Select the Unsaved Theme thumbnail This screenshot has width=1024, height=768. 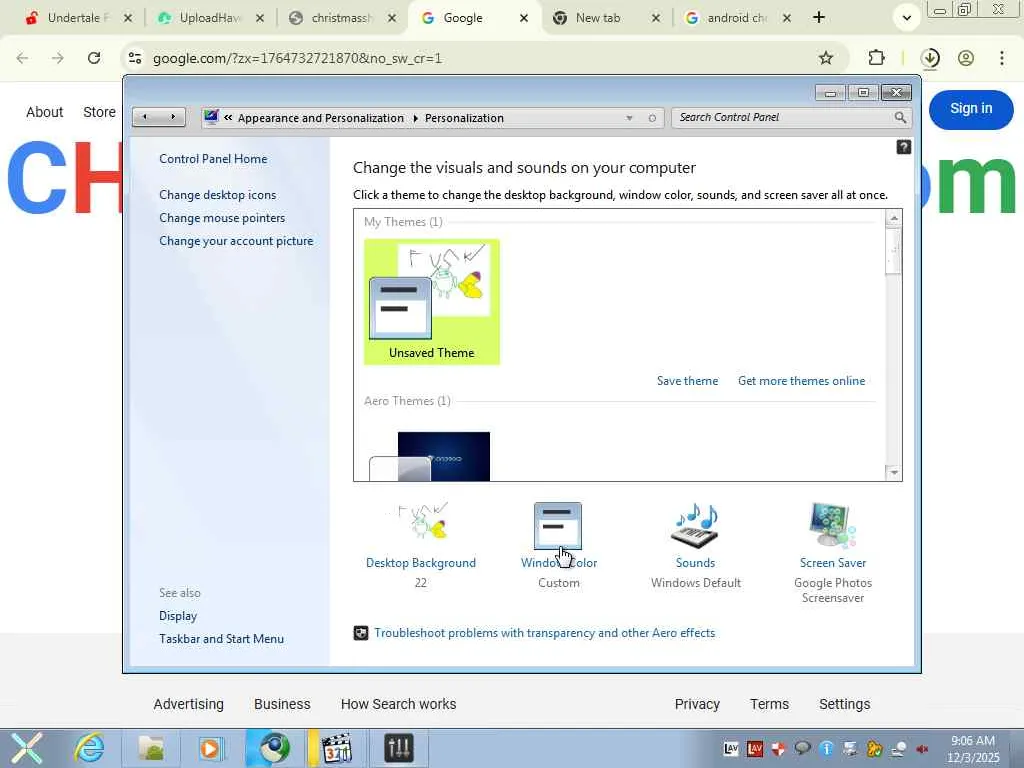pyautogui.click(x=432, y=302)
